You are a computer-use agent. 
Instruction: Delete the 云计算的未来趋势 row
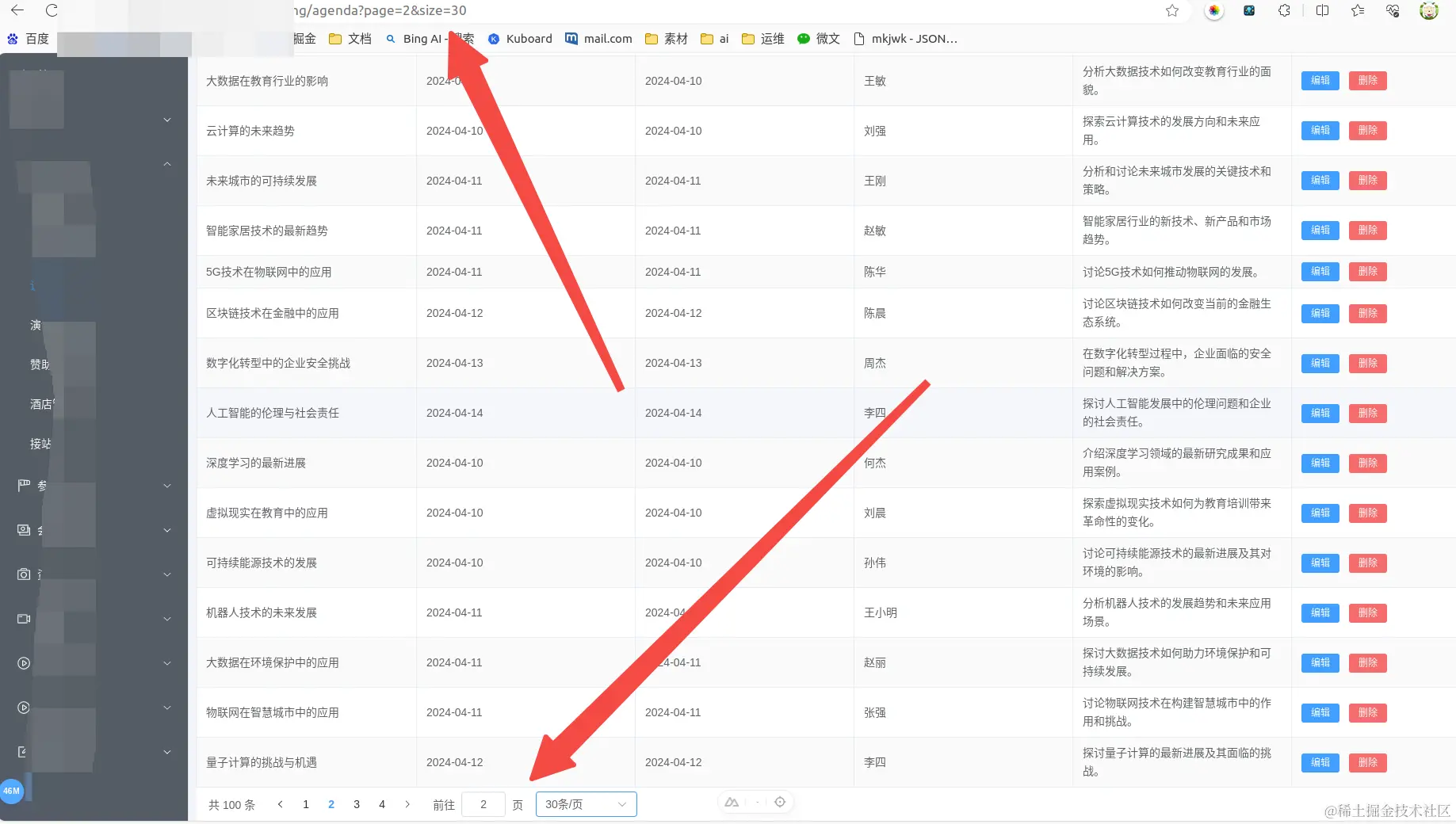point(1367,130)
